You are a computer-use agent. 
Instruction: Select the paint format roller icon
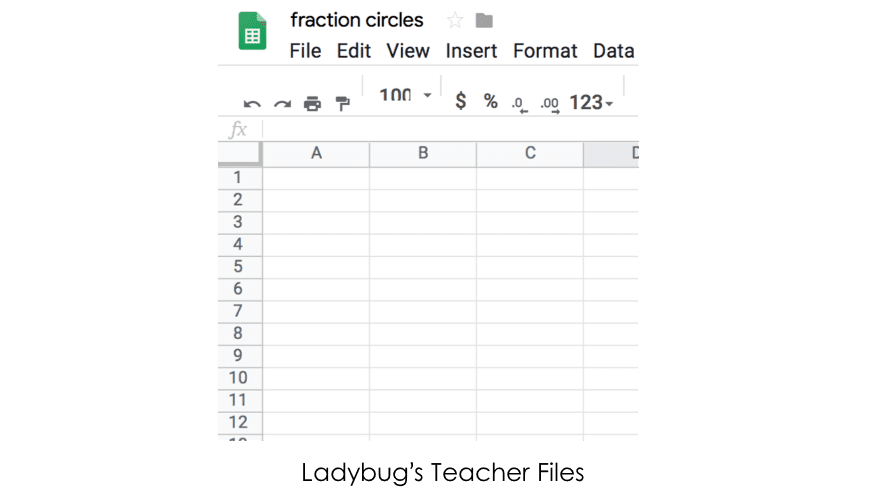tap(342, 104)
